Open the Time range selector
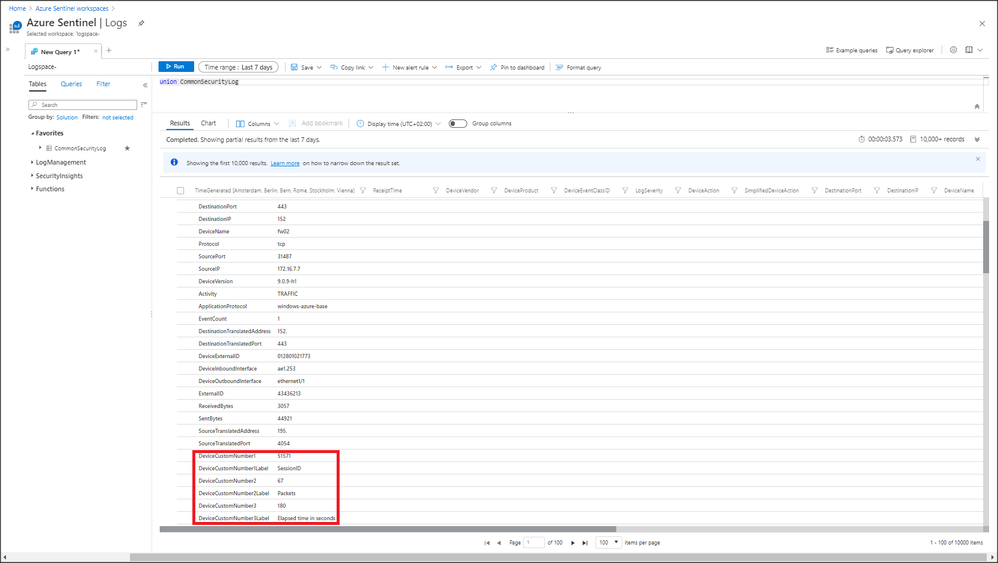The image size is (998, 563). pos(238,67)
